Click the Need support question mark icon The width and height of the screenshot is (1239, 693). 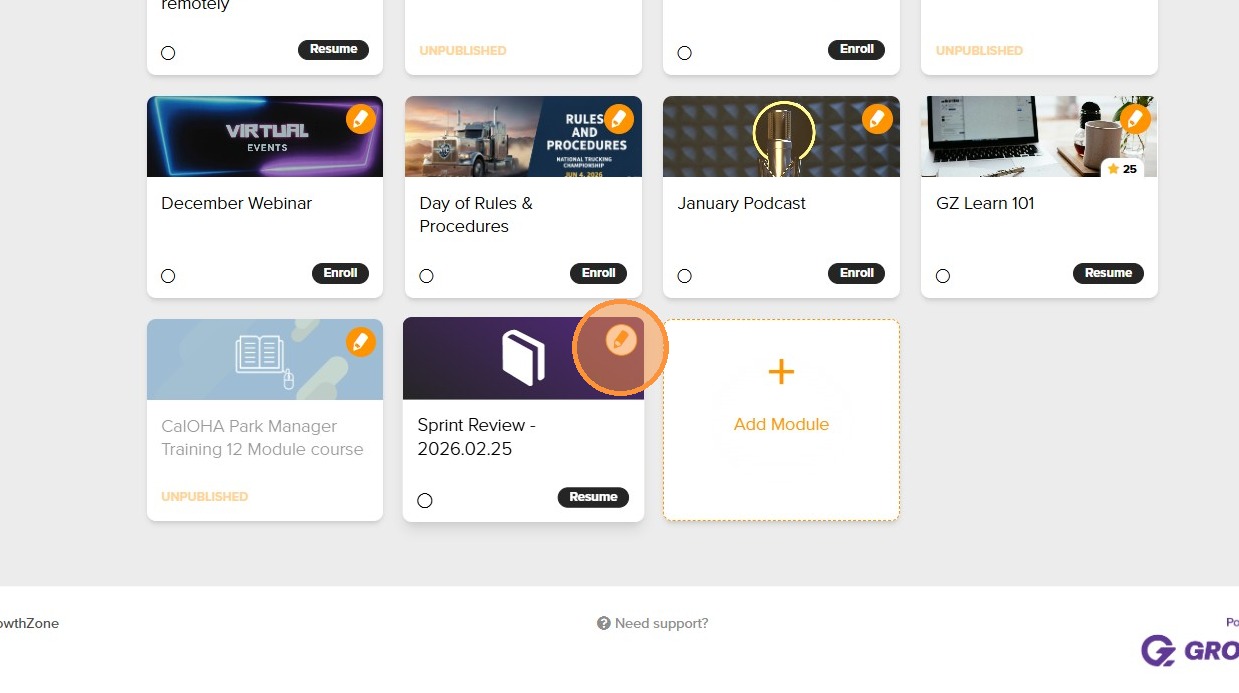point(604,623)
